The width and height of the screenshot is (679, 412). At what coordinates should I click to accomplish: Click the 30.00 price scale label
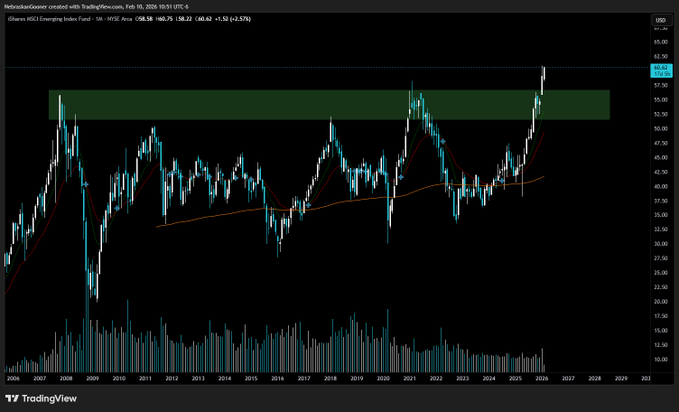click(660, 244)
